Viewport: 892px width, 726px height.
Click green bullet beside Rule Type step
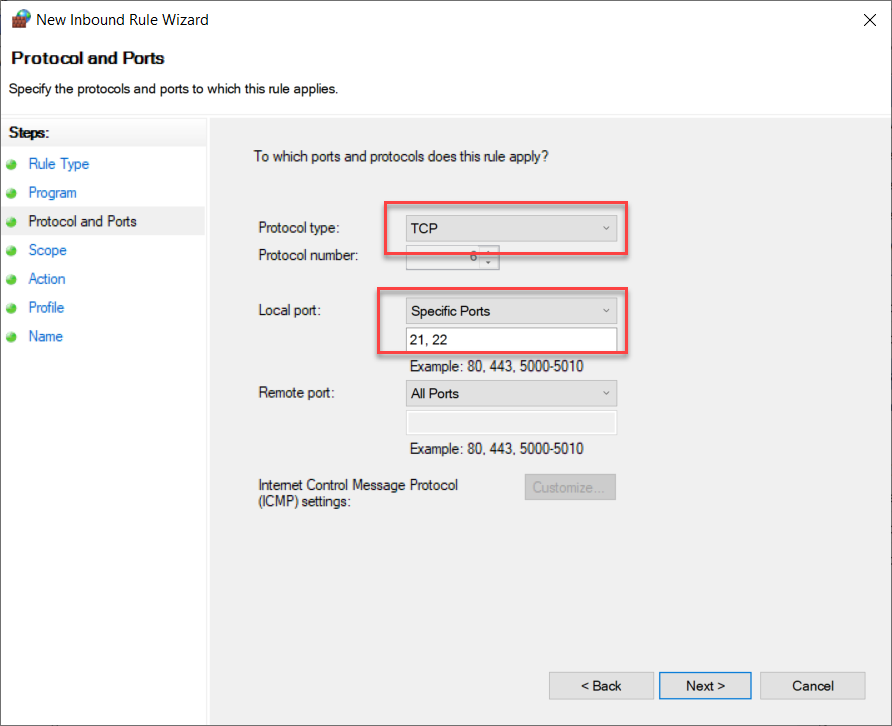(12, 165)
